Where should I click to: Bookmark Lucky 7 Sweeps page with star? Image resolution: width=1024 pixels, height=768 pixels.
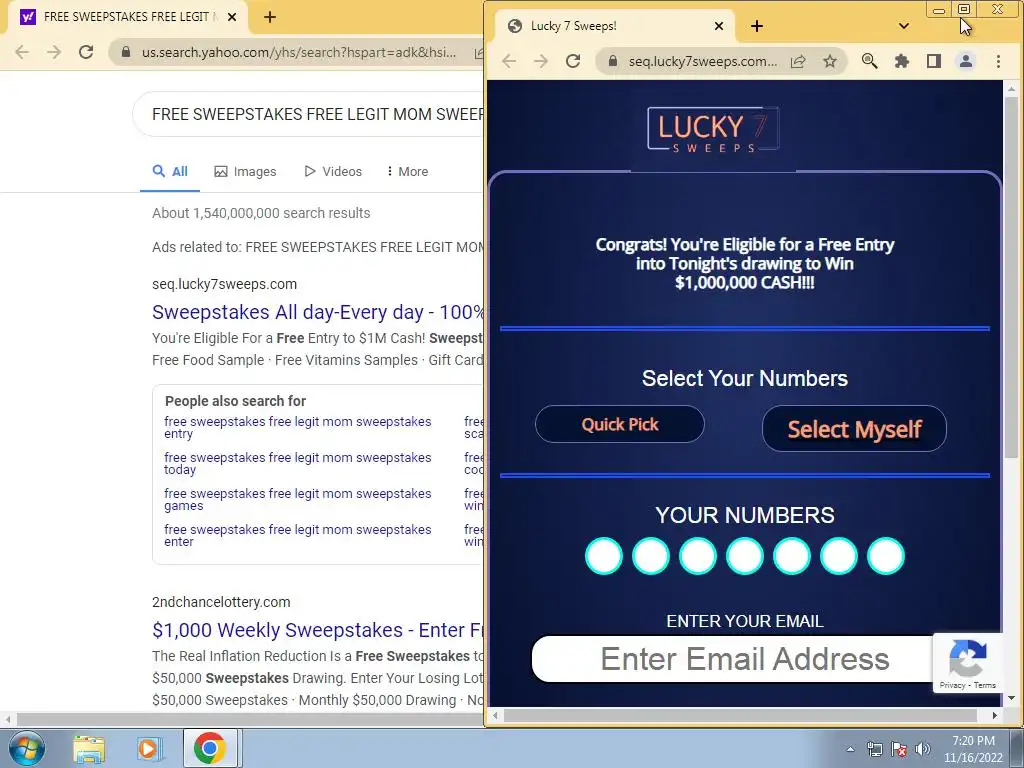tap(829, 61)
